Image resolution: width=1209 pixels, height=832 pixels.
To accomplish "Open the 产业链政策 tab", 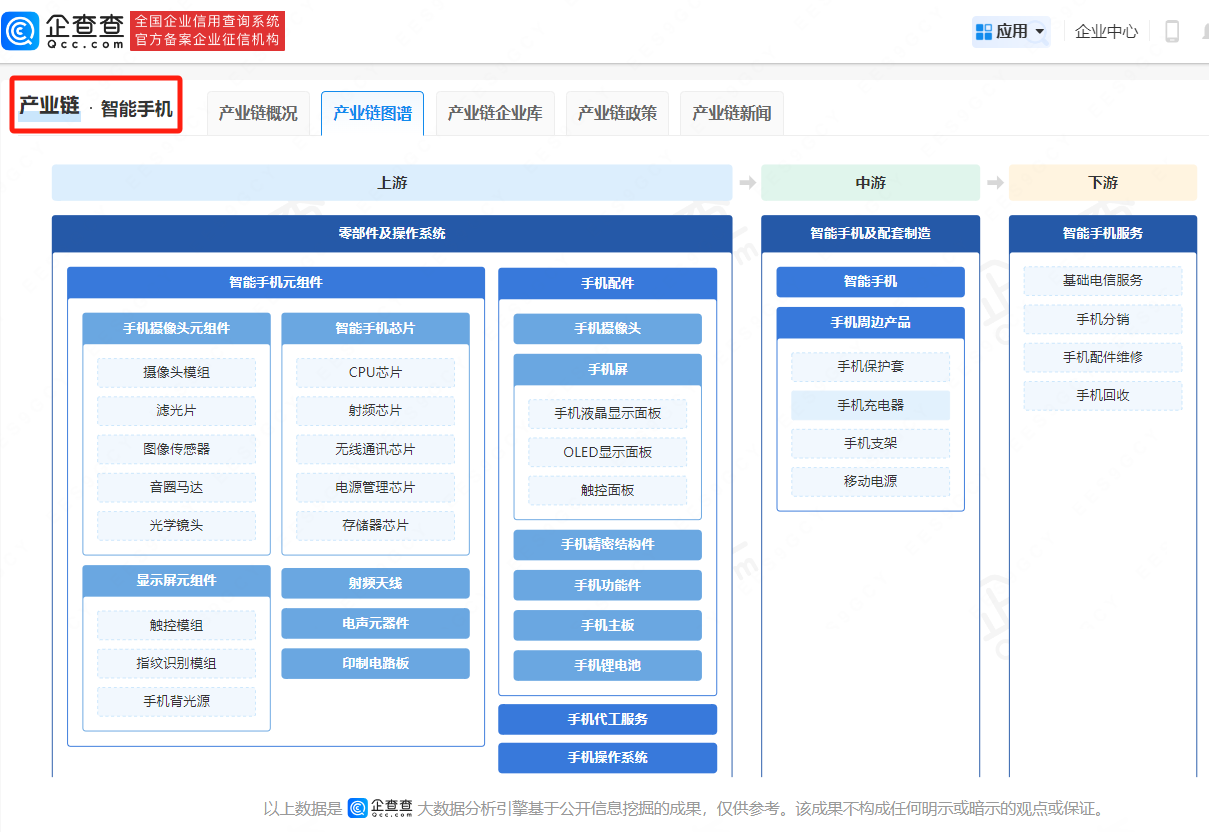I will (x=617, y=114).
